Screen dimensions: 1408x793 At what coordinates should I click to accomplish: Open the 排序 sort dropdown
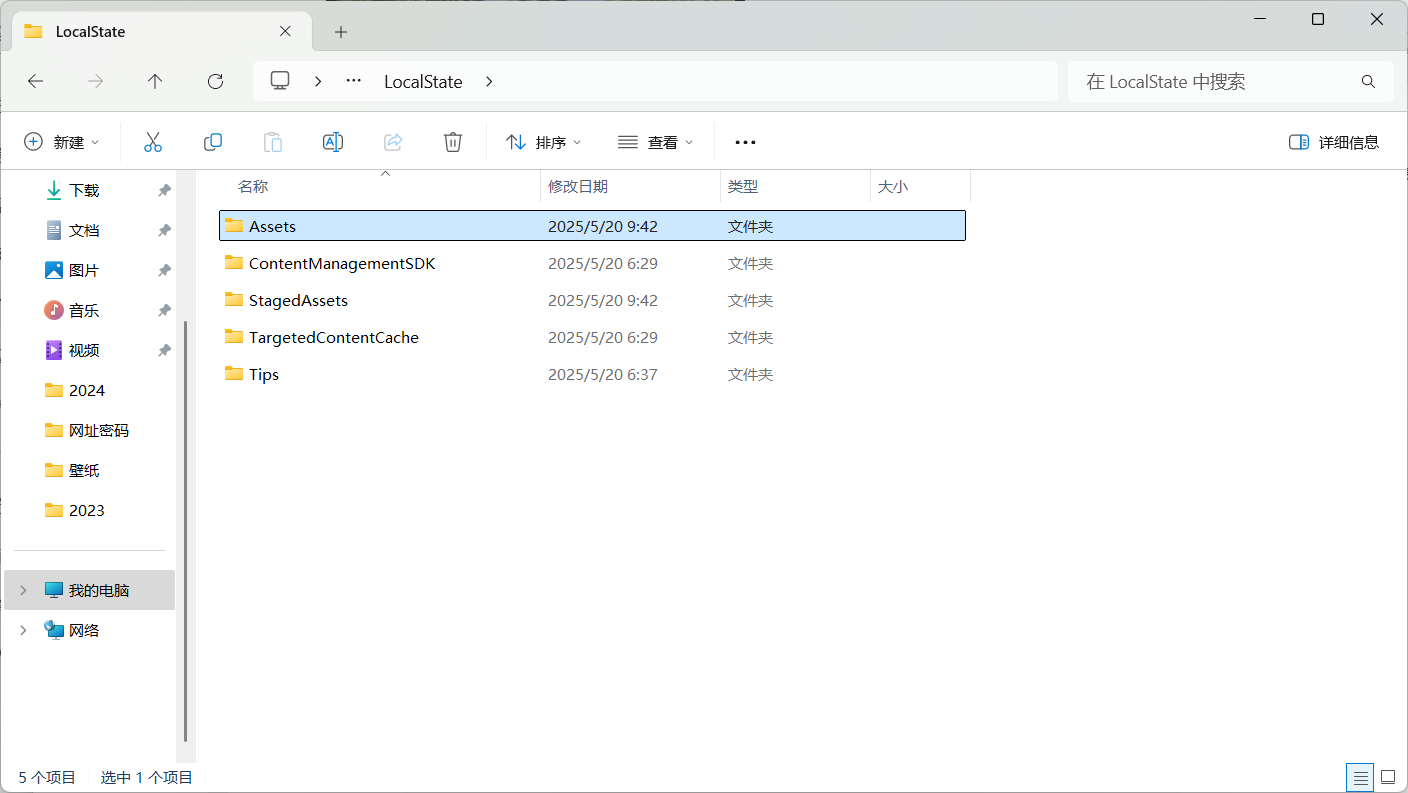coord(544,142)
